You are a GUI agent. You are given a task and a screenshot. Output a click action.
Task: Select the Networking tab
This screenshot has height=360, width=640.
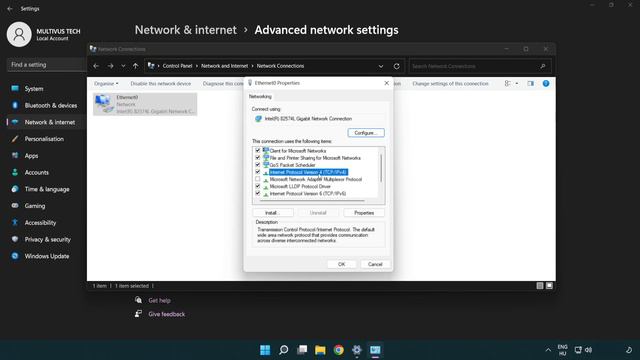click(260, 96)
